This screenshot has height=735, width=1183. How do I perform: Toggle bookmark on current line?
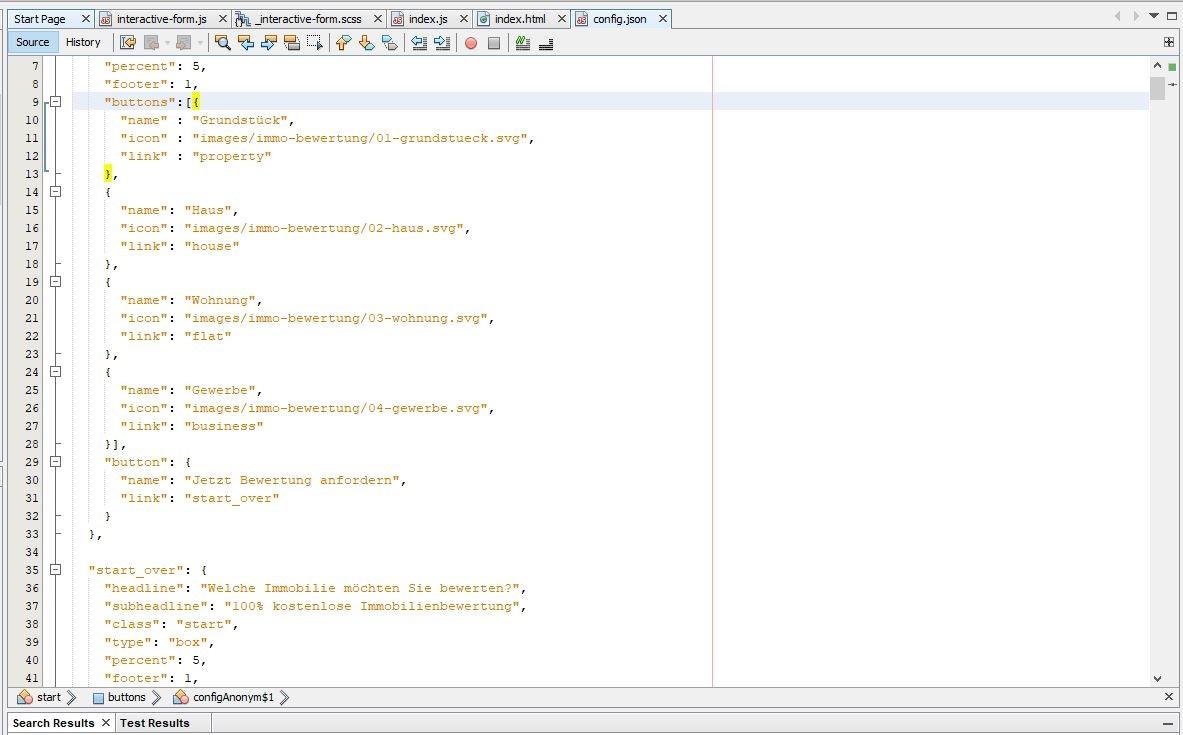pyautogui.click(x=389, y=43)
